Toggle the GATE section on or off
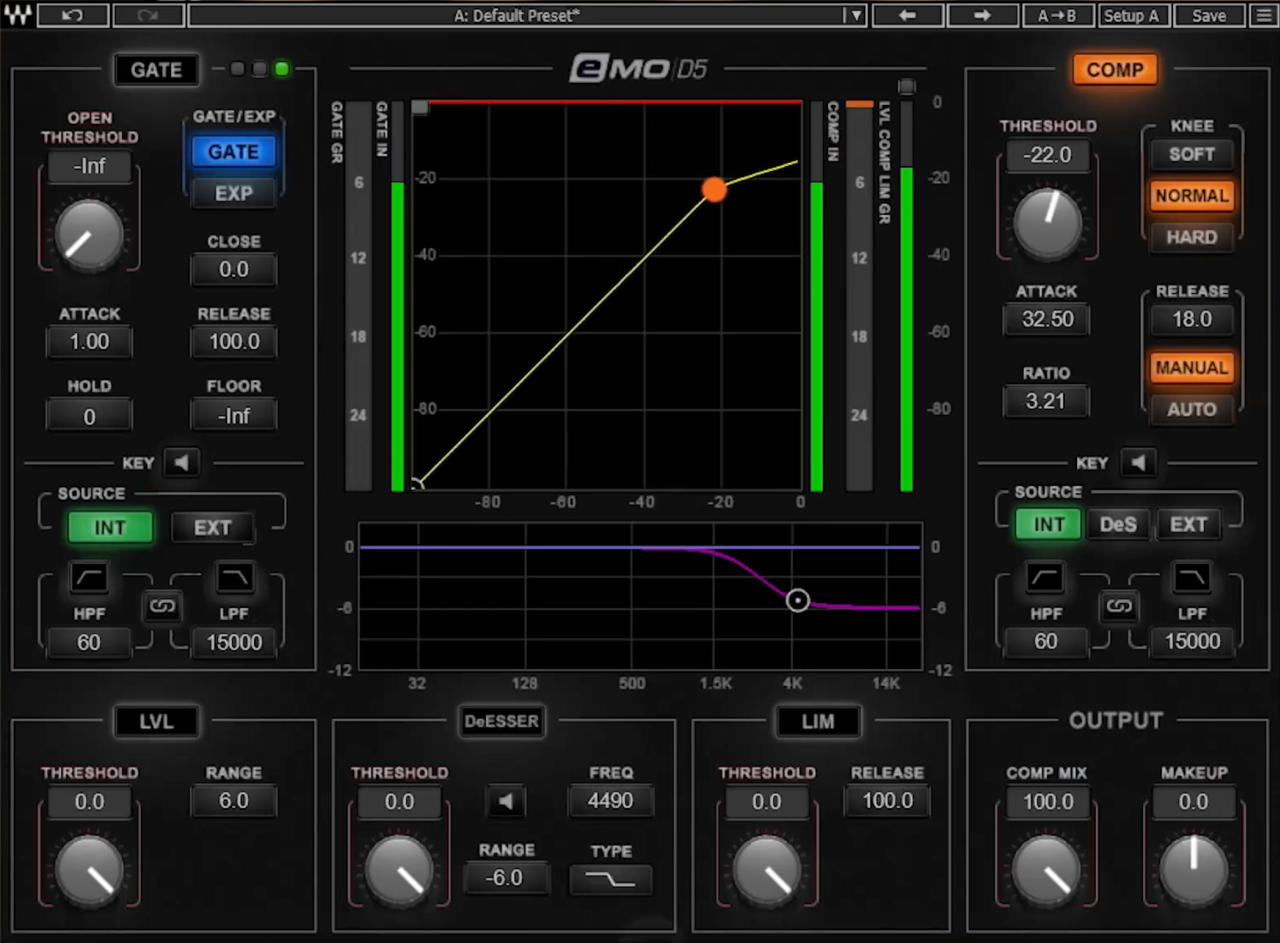Screen dimensions: 1280x943 (156, 70)
